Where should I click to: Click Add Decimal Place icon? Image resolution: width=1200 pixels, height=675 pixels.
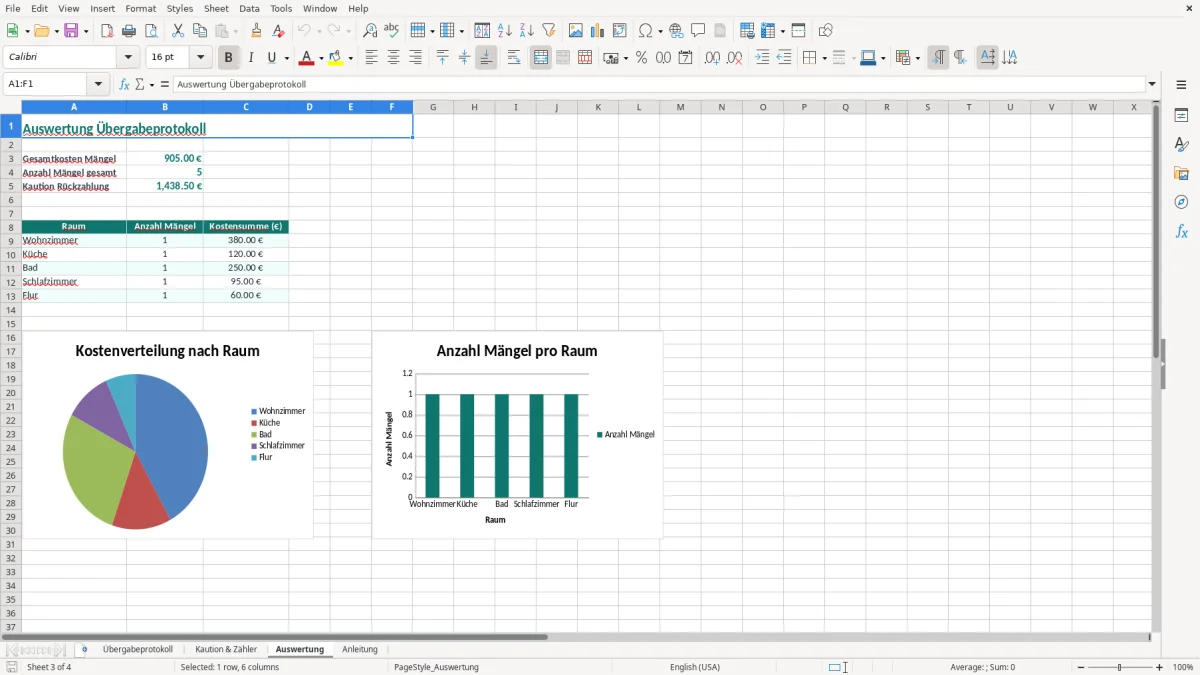[712, 58]
